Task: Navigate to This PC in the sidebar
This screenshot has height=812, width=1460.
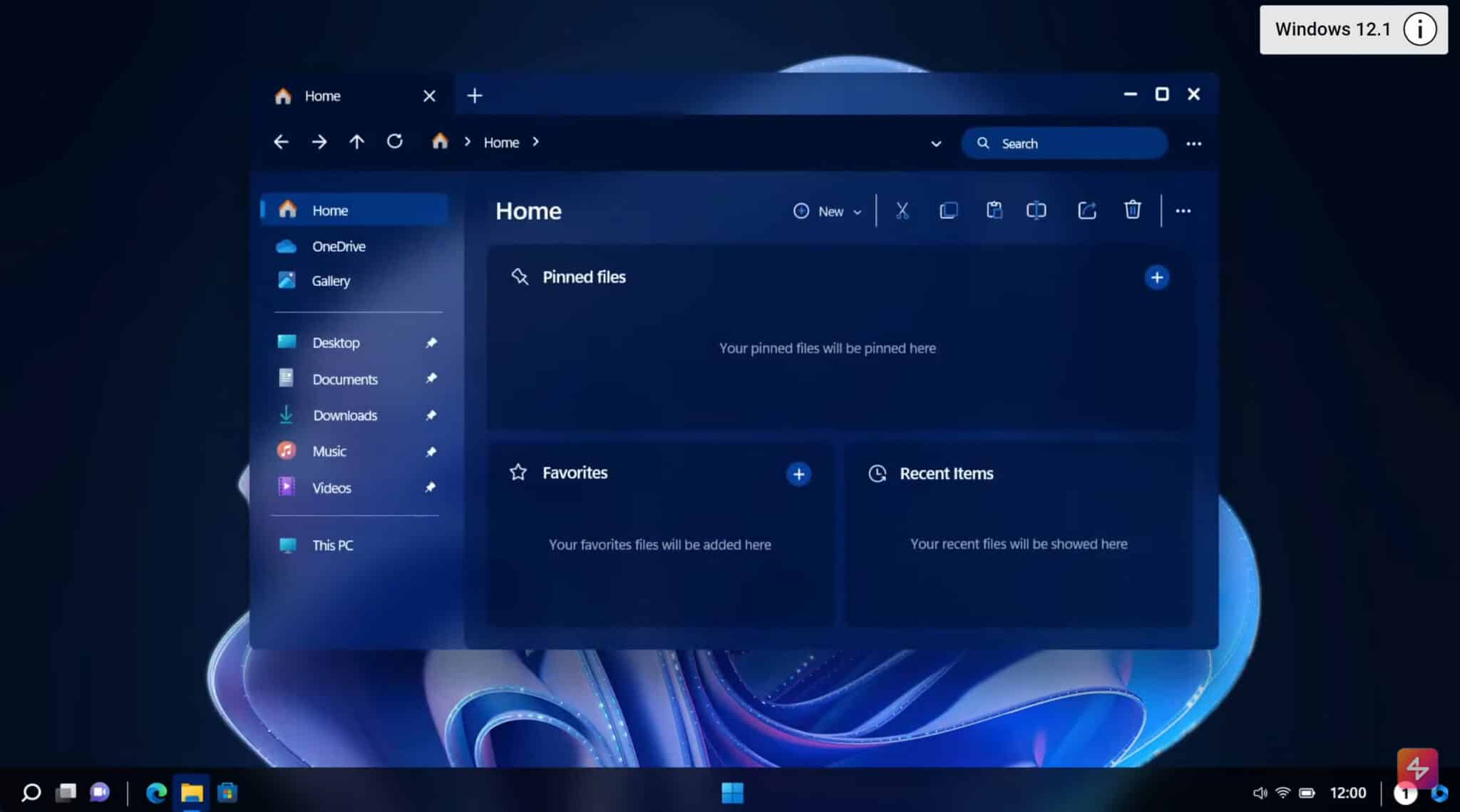Action: (x=331, y=545)
